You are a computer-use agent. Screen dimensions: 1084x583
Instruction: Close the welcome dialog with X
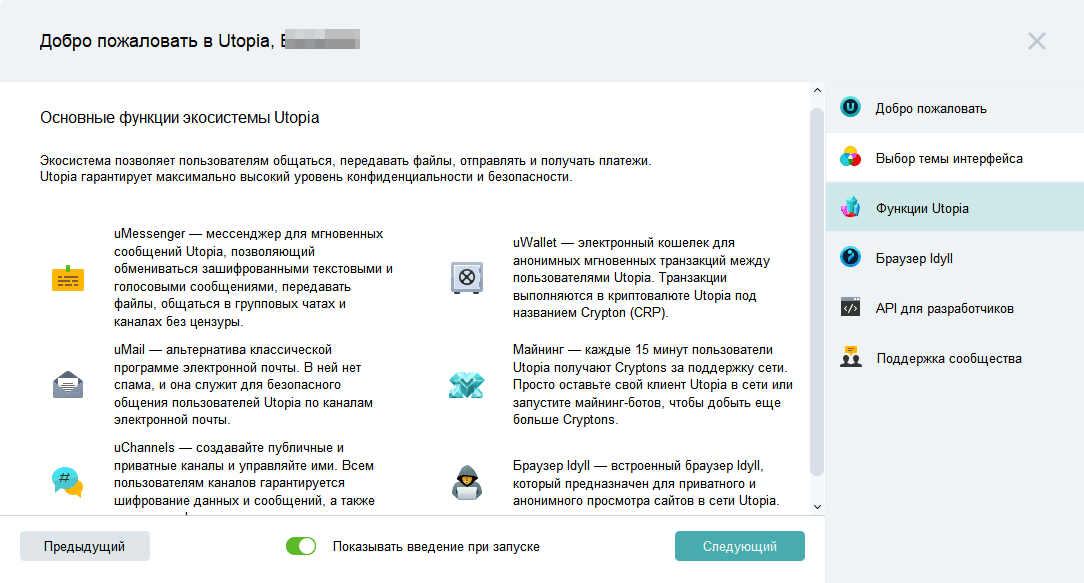[x=1037, y=41]
